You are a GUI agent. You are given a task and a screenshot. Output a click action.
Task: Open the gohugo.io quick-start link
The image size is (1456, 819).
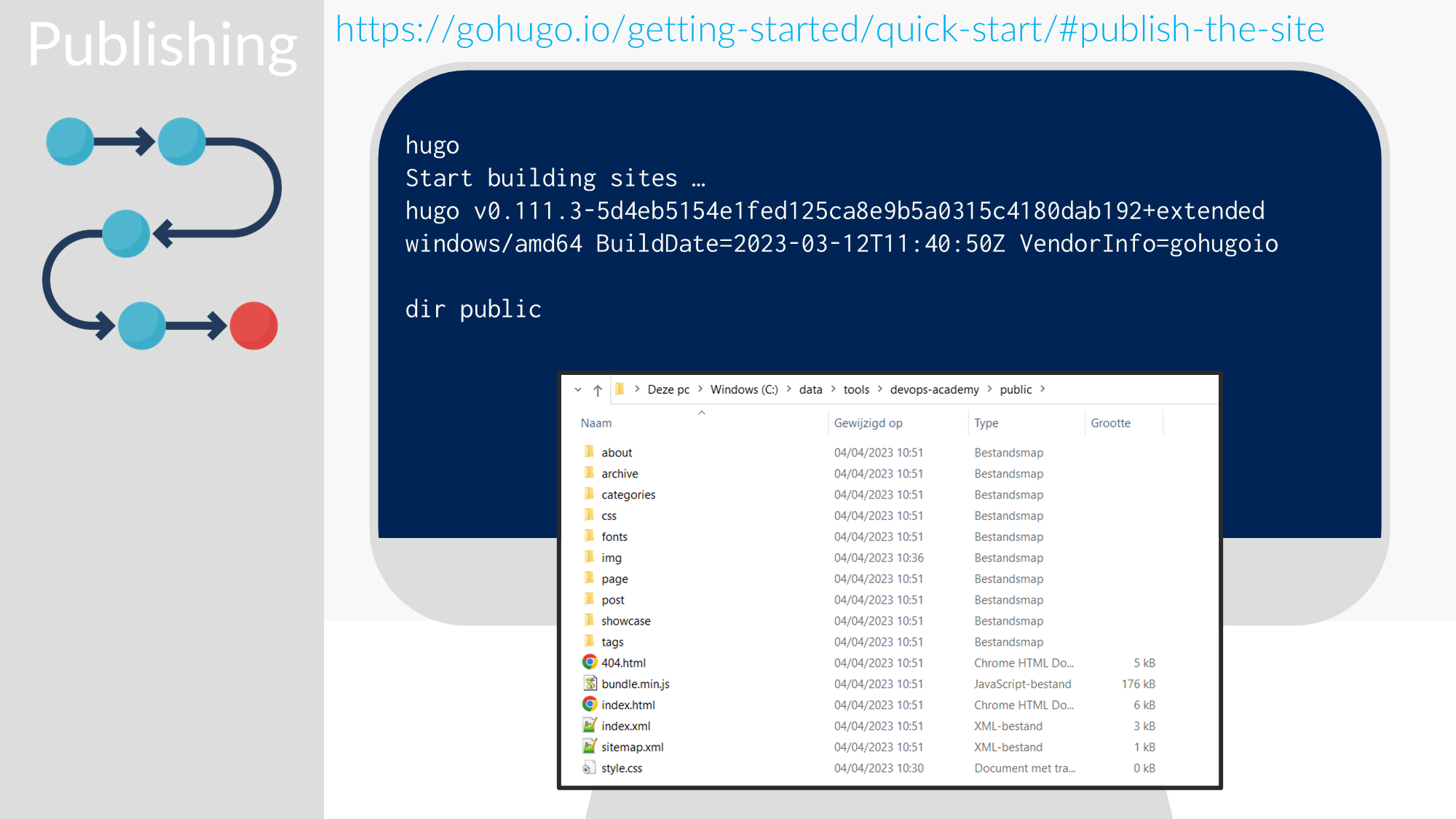tap(829, 31)
